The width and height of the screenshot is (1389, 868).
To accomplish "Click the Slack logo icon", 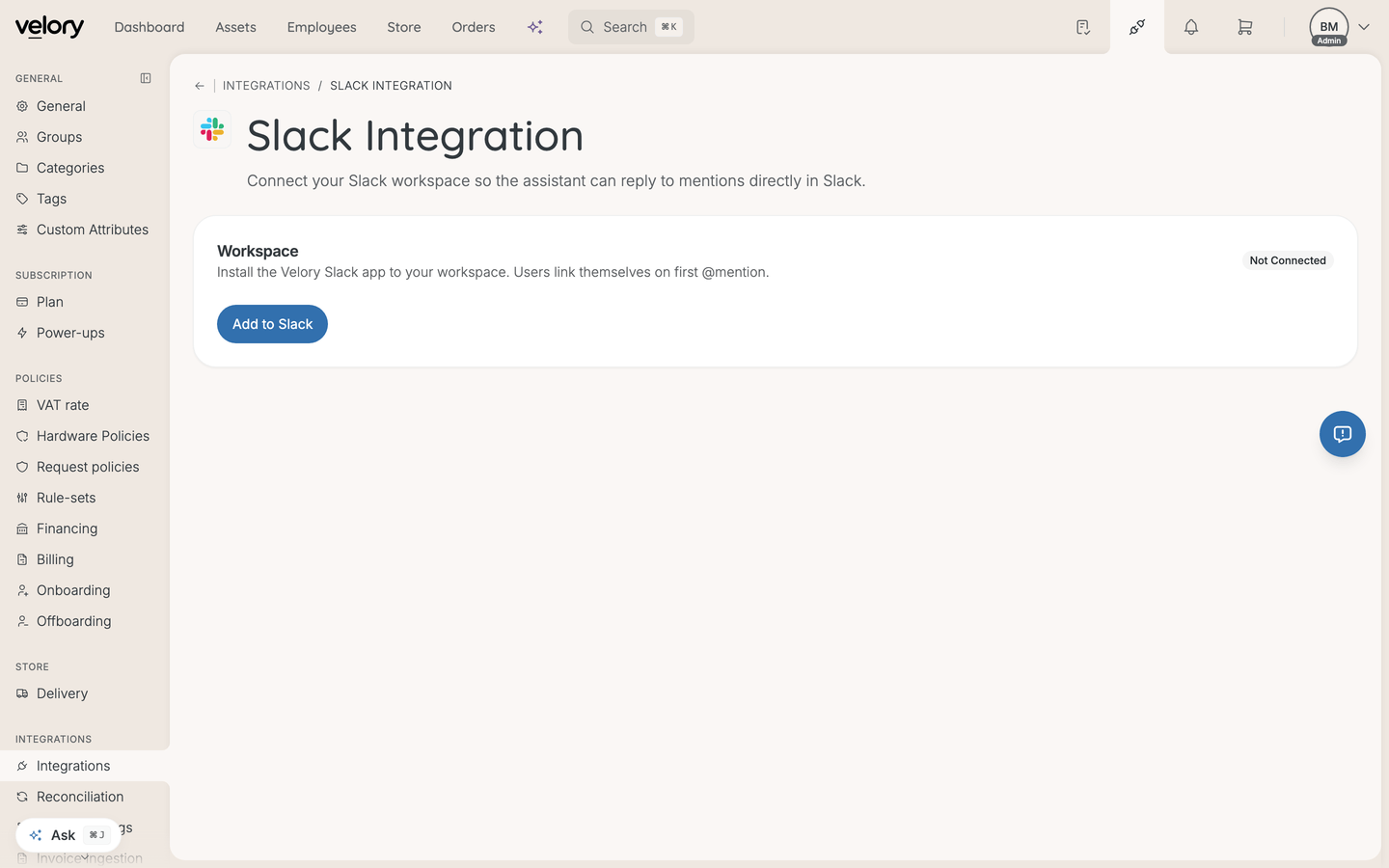I will (212, 129).
